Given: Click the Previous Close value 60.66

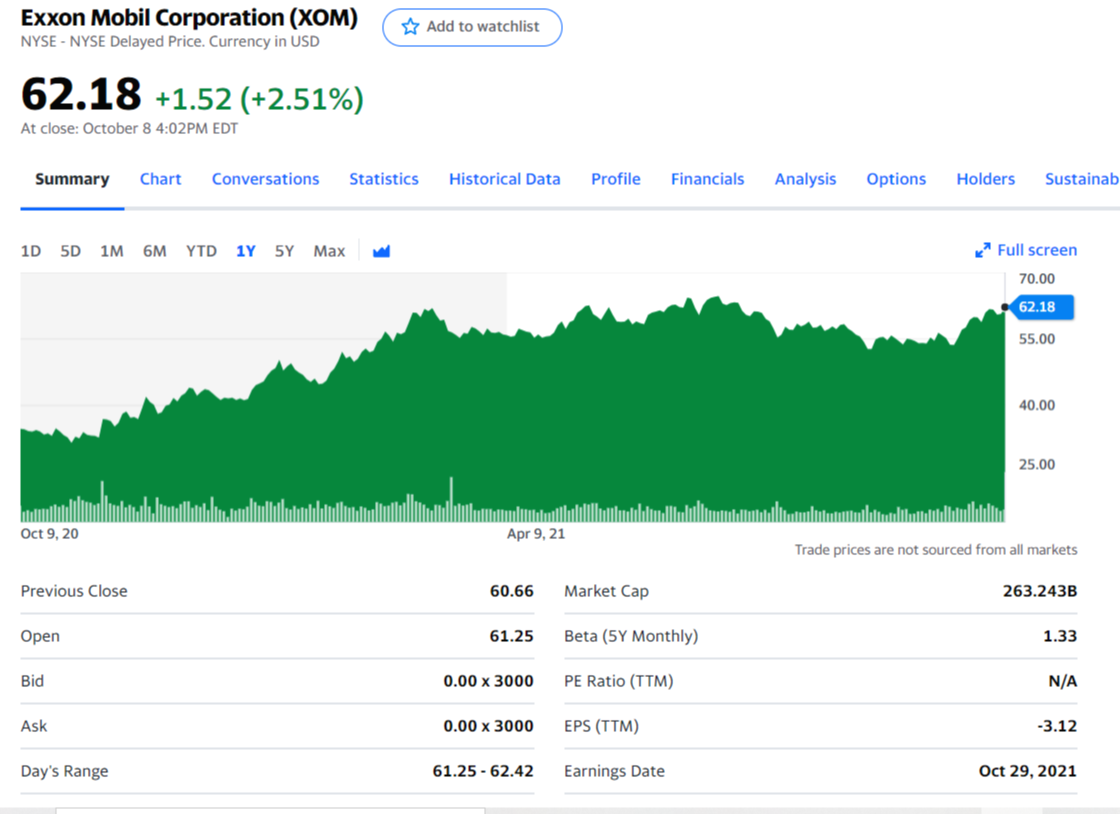Looking at the screenshot, I should coord(511,591).
